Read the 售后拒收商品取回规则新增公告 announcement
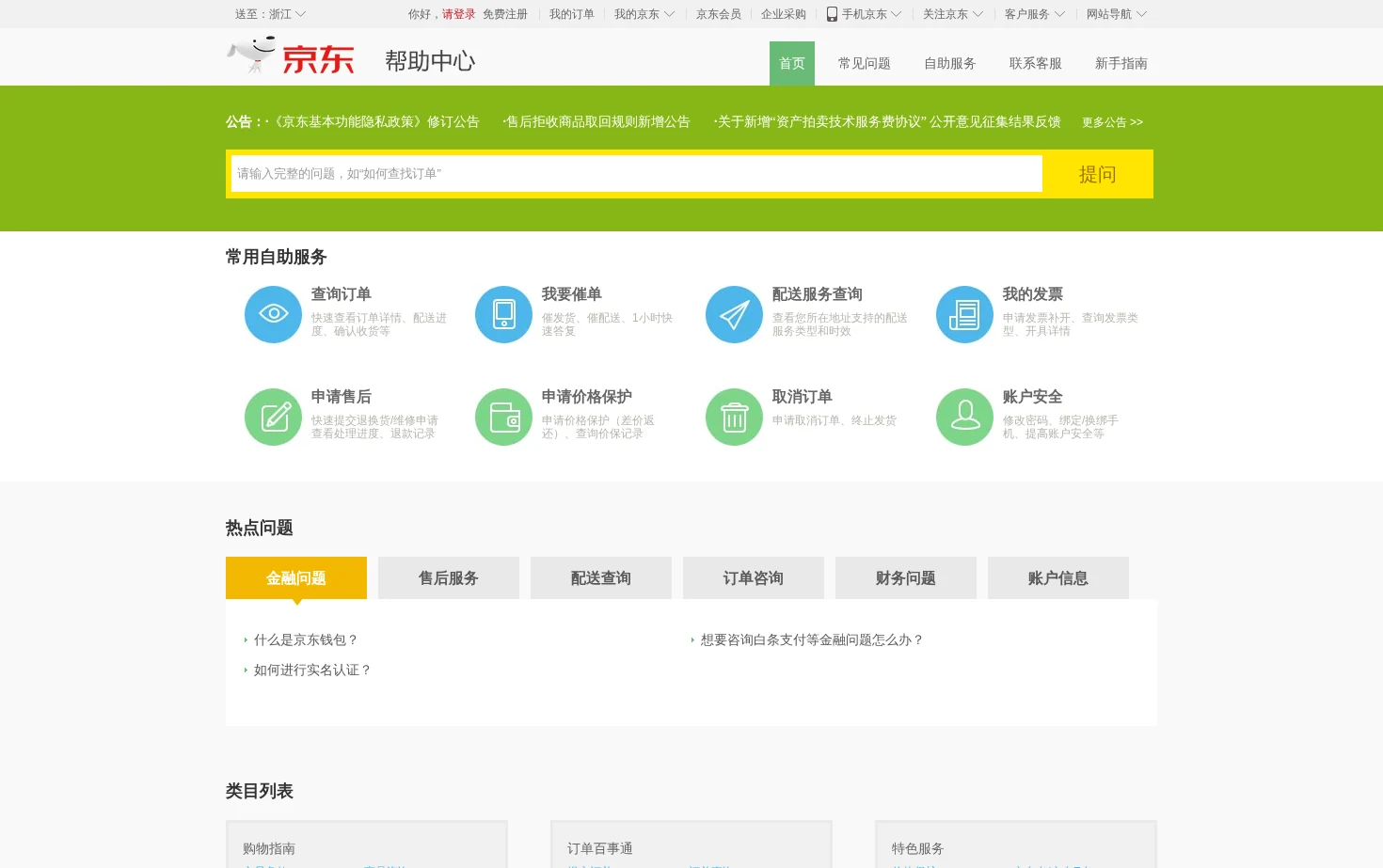This screenshot has height=868, width=1383. click(596, 121)
